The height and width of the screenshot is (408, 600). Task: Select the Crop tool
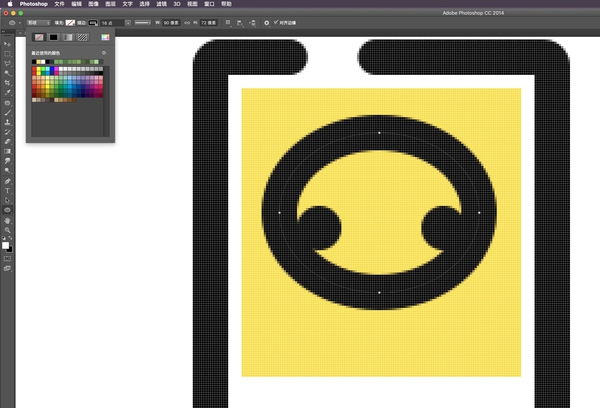[7, 83]
